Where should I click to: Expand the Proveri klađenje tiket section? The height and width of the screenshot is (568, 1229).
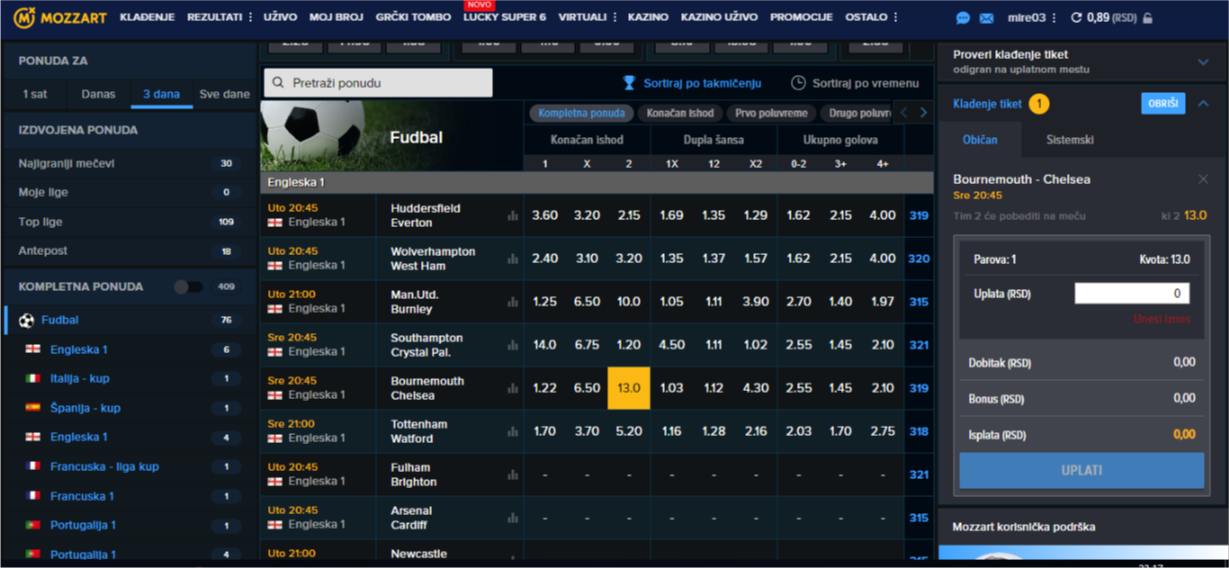[1203, 62]
